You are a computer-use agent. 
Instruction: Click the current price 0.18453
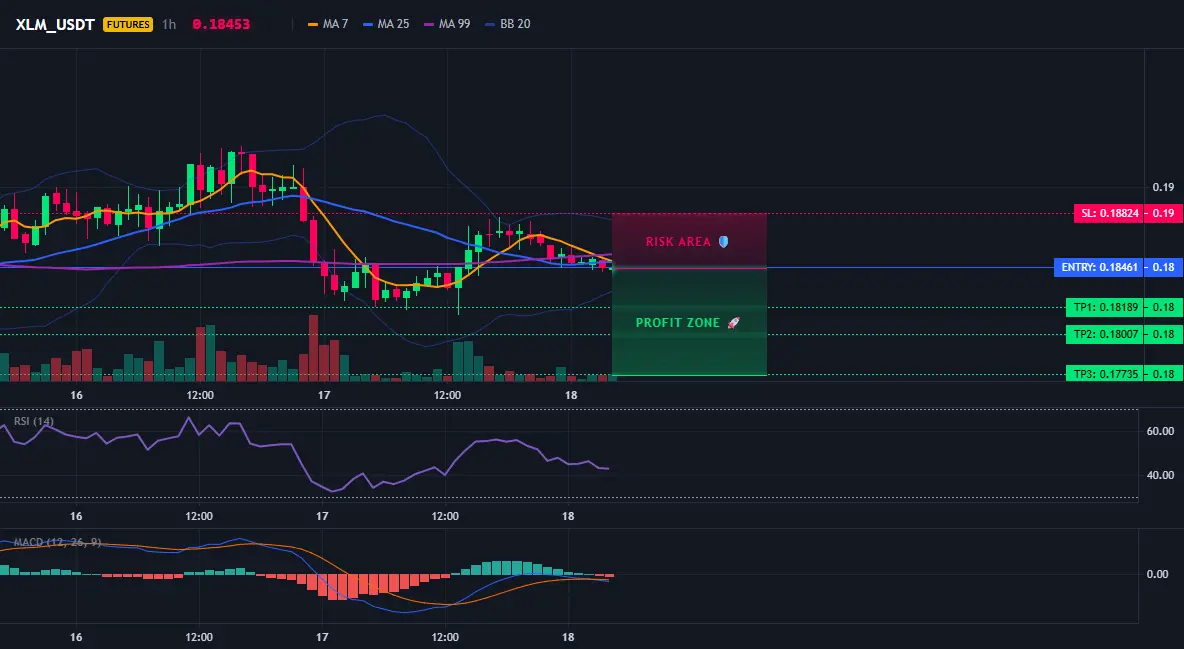coord(221,24)
